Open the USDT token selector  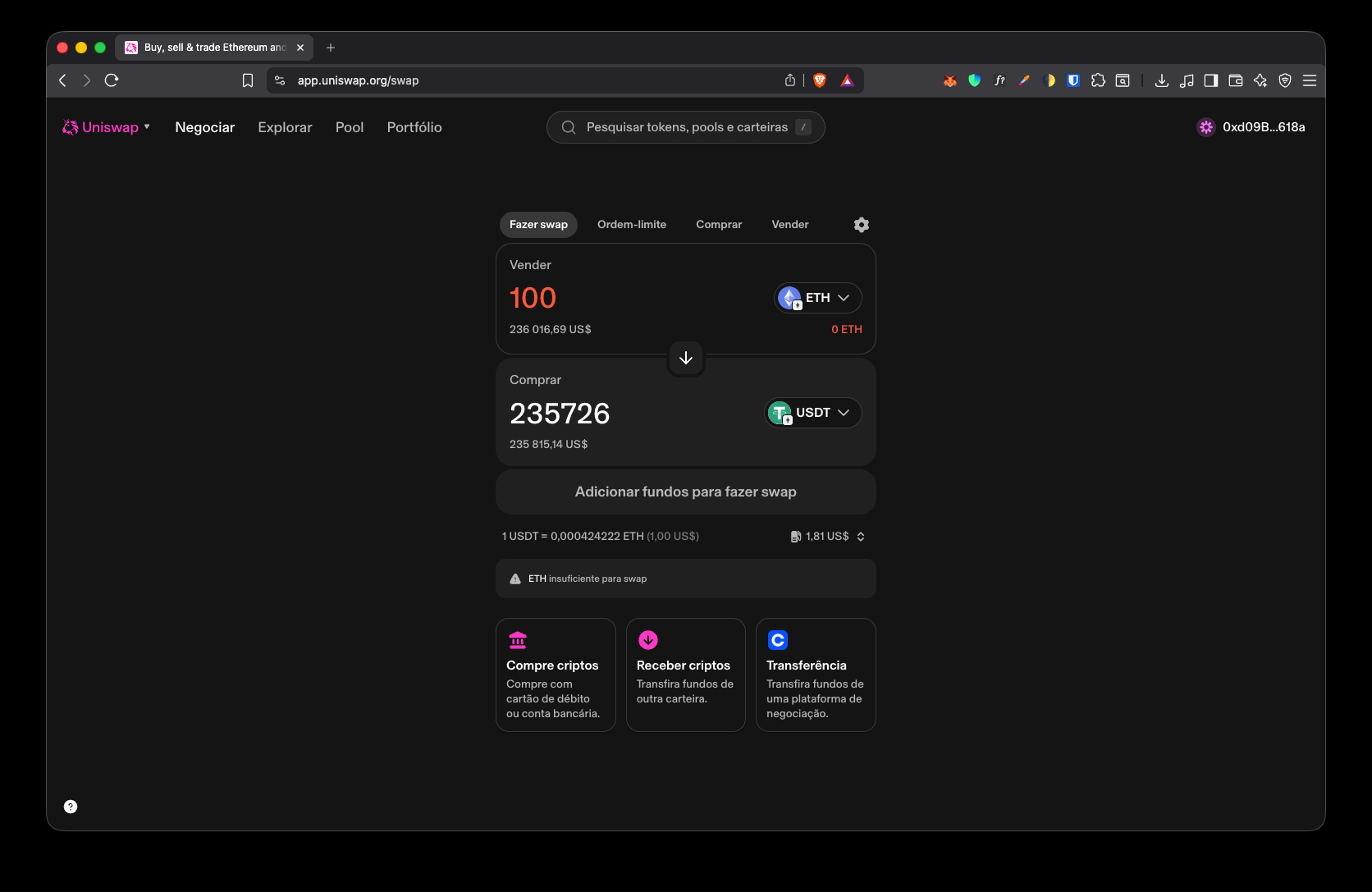(x=813, y=413)
